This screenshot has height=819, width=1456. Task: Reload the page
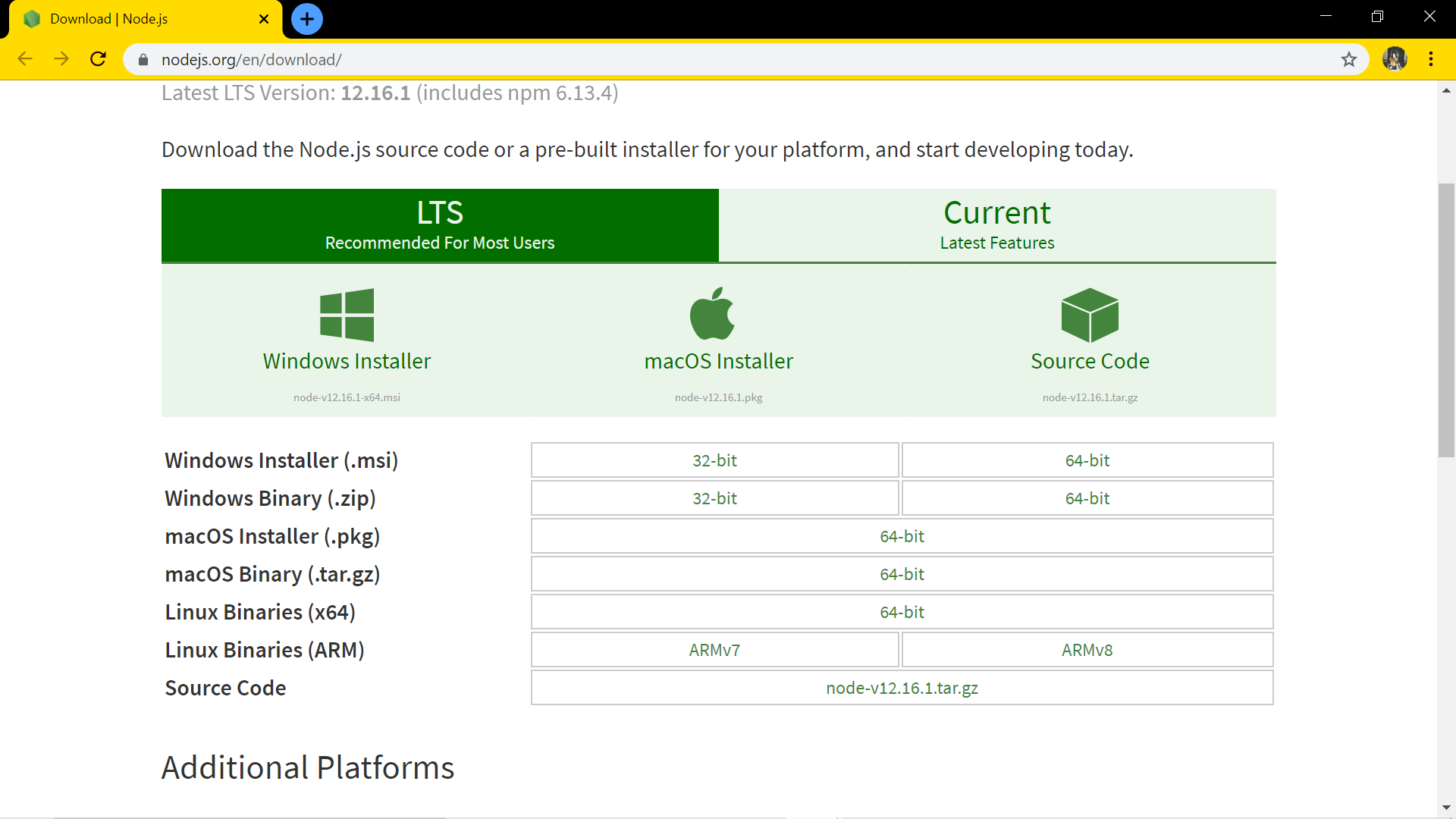(98, 59)
